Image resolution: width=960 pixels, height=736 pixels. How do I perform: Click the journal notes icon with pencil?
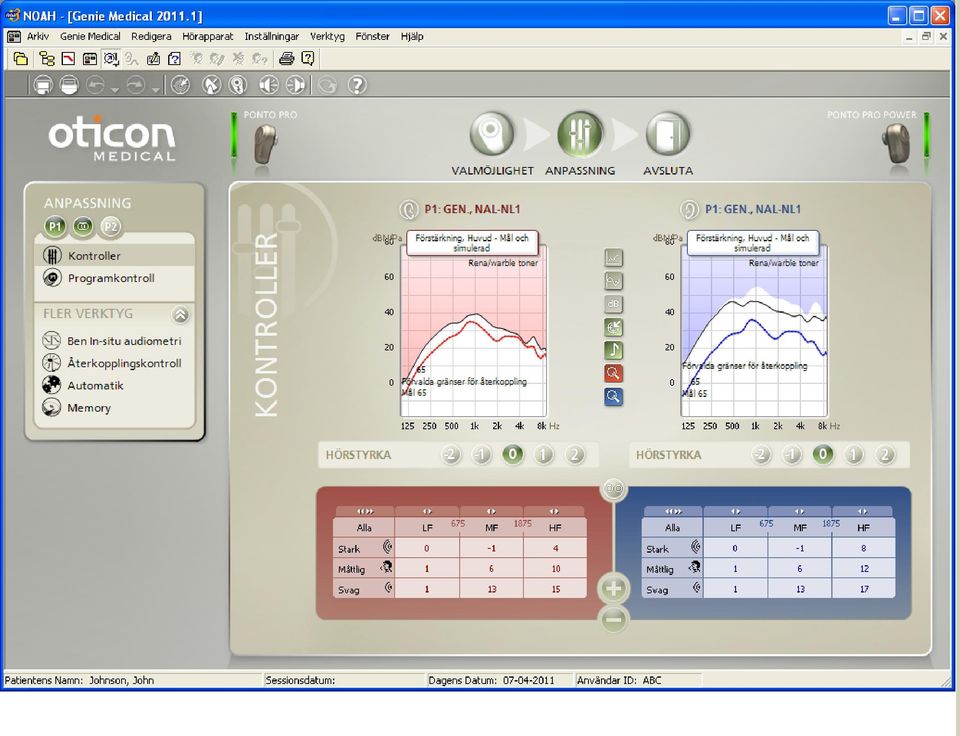coord(153,59)
